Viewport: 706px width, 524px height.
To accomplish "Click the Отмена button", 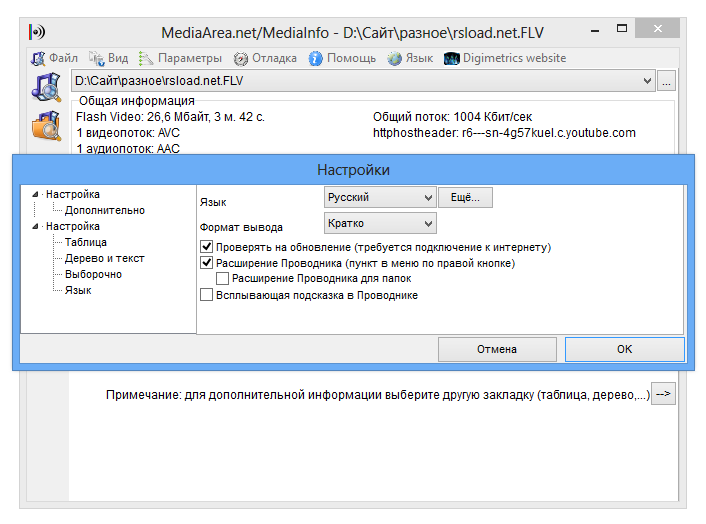I will (x=497, y=349).
